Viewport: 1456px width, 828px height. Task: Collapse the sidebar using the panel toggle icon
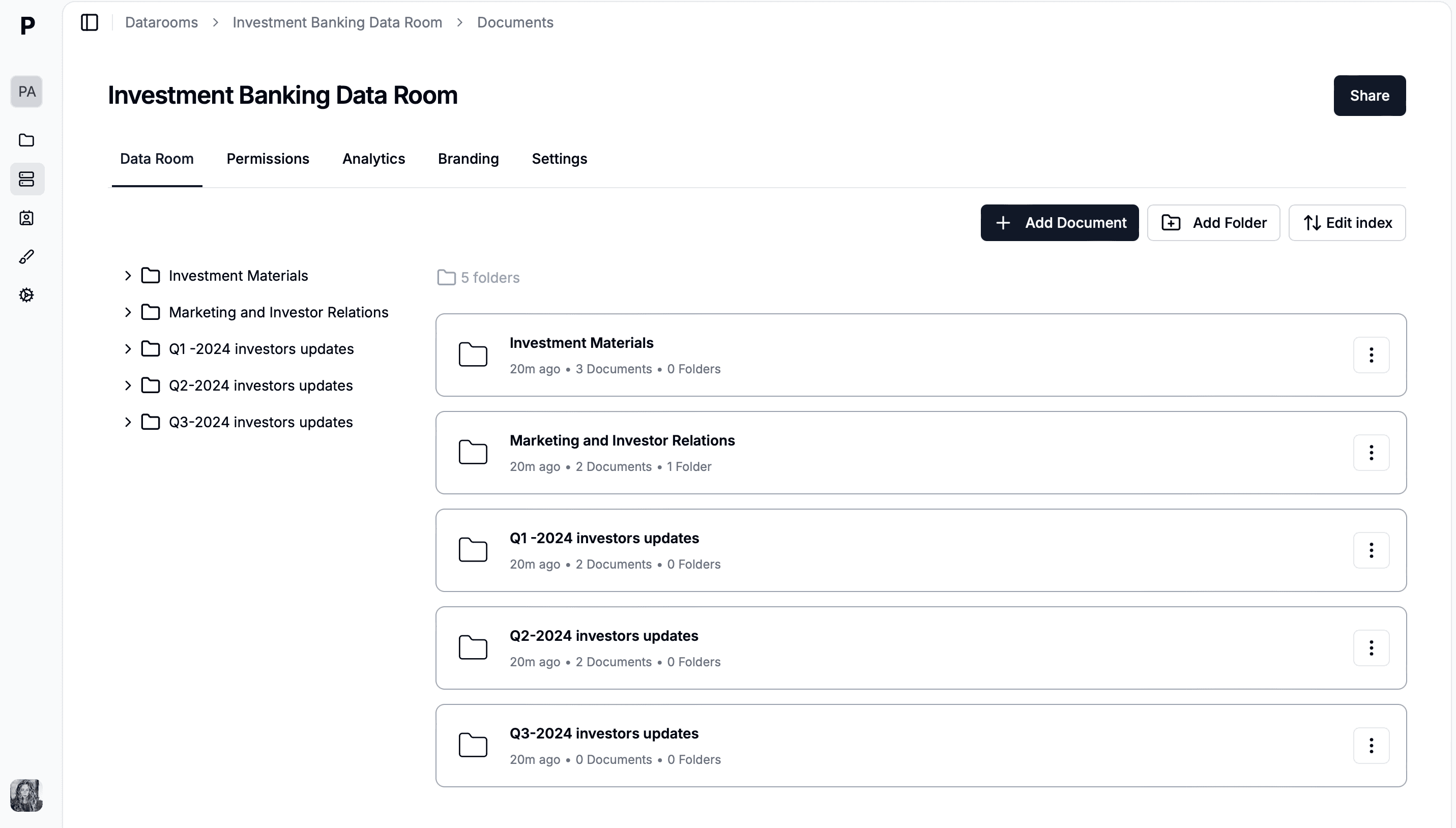click(x=90, y=22)
